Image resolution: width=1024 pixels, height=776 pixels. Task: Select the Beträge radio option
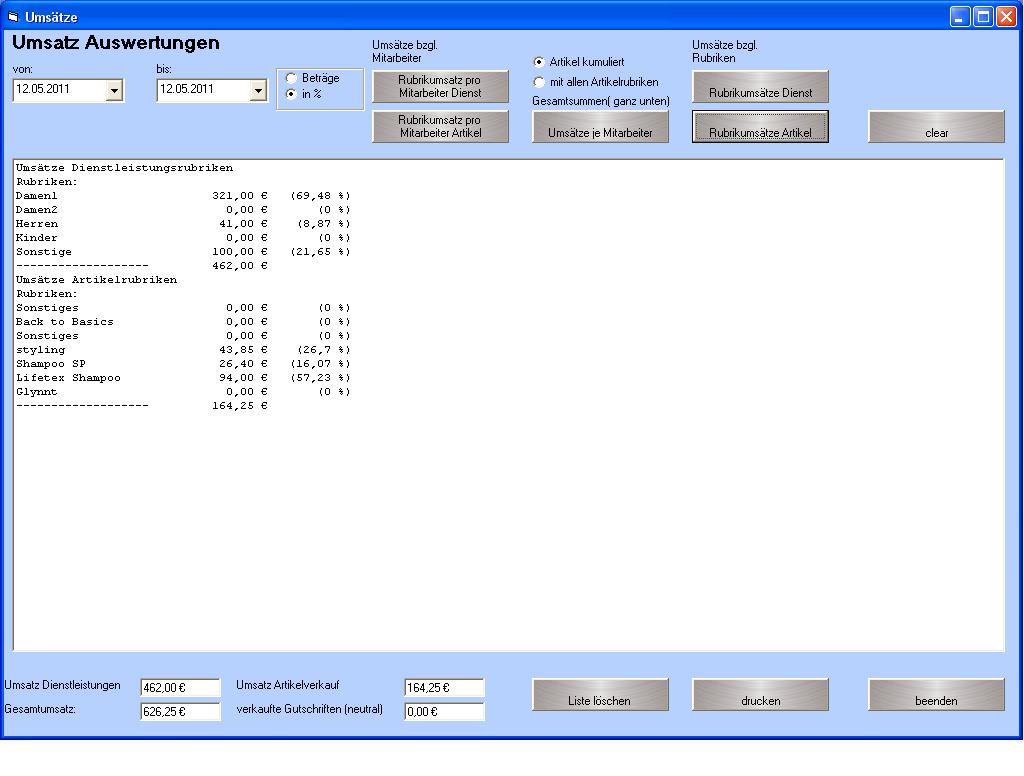[291, 78]
